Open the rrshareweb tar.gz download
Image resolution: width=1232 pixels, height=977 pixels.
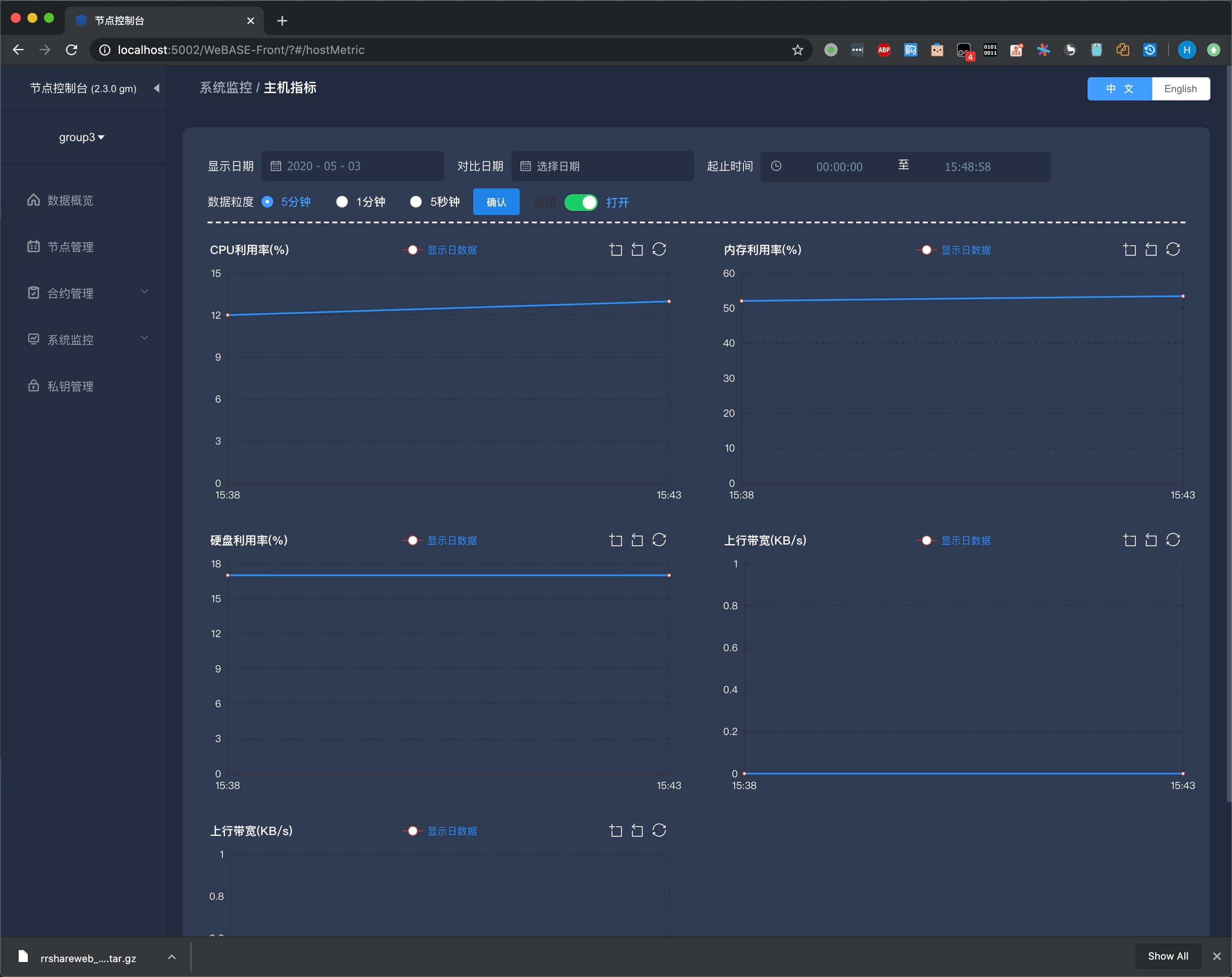pos(88,957)
